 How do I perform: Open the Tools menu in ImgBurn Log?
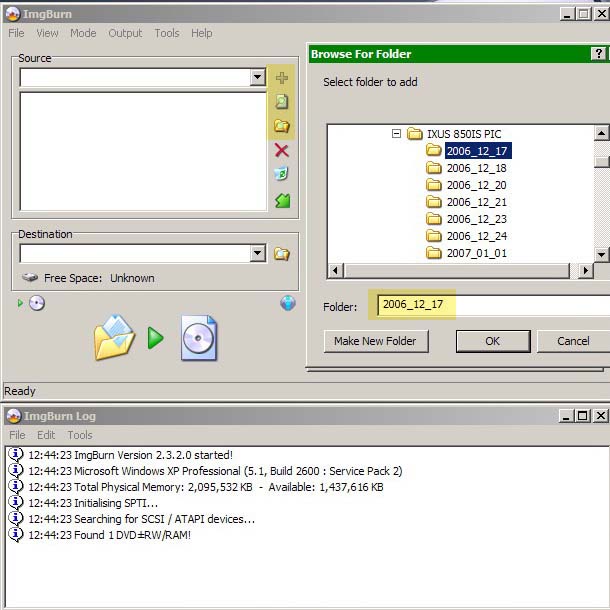[x=80, y=435]
